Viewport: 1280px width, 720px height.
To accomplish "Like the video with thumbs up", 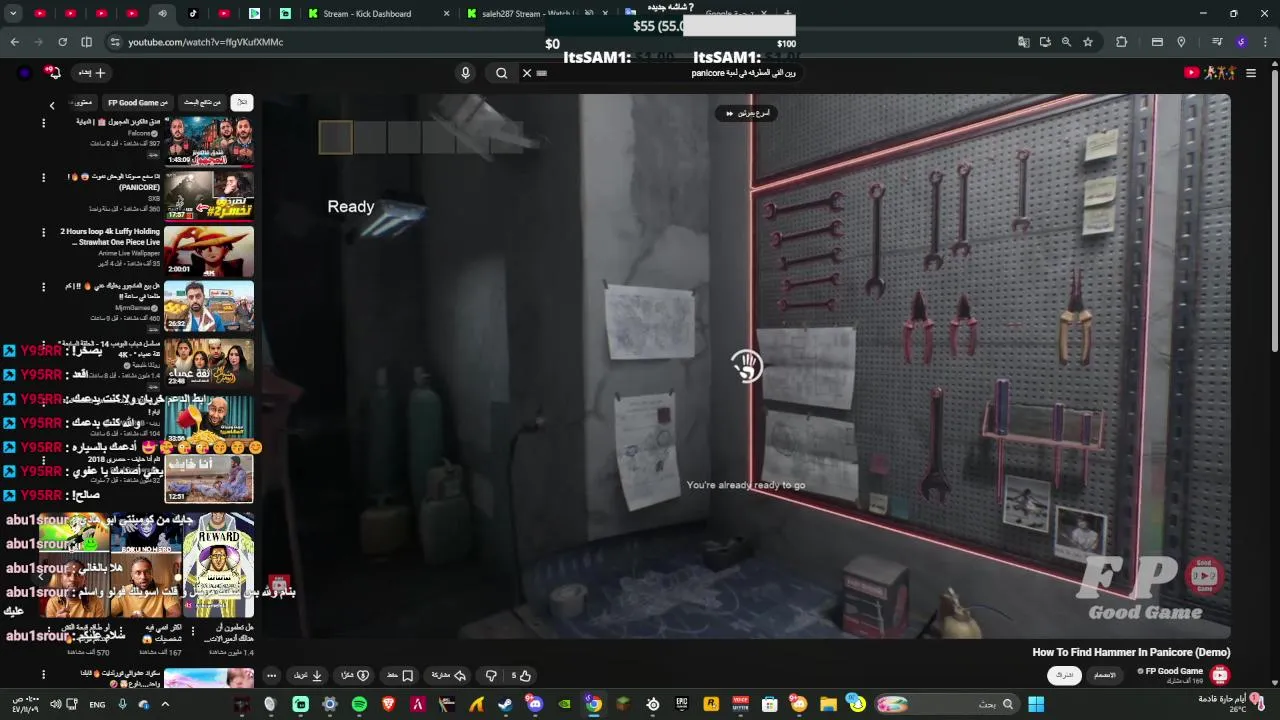I will (x=520, y=675).
